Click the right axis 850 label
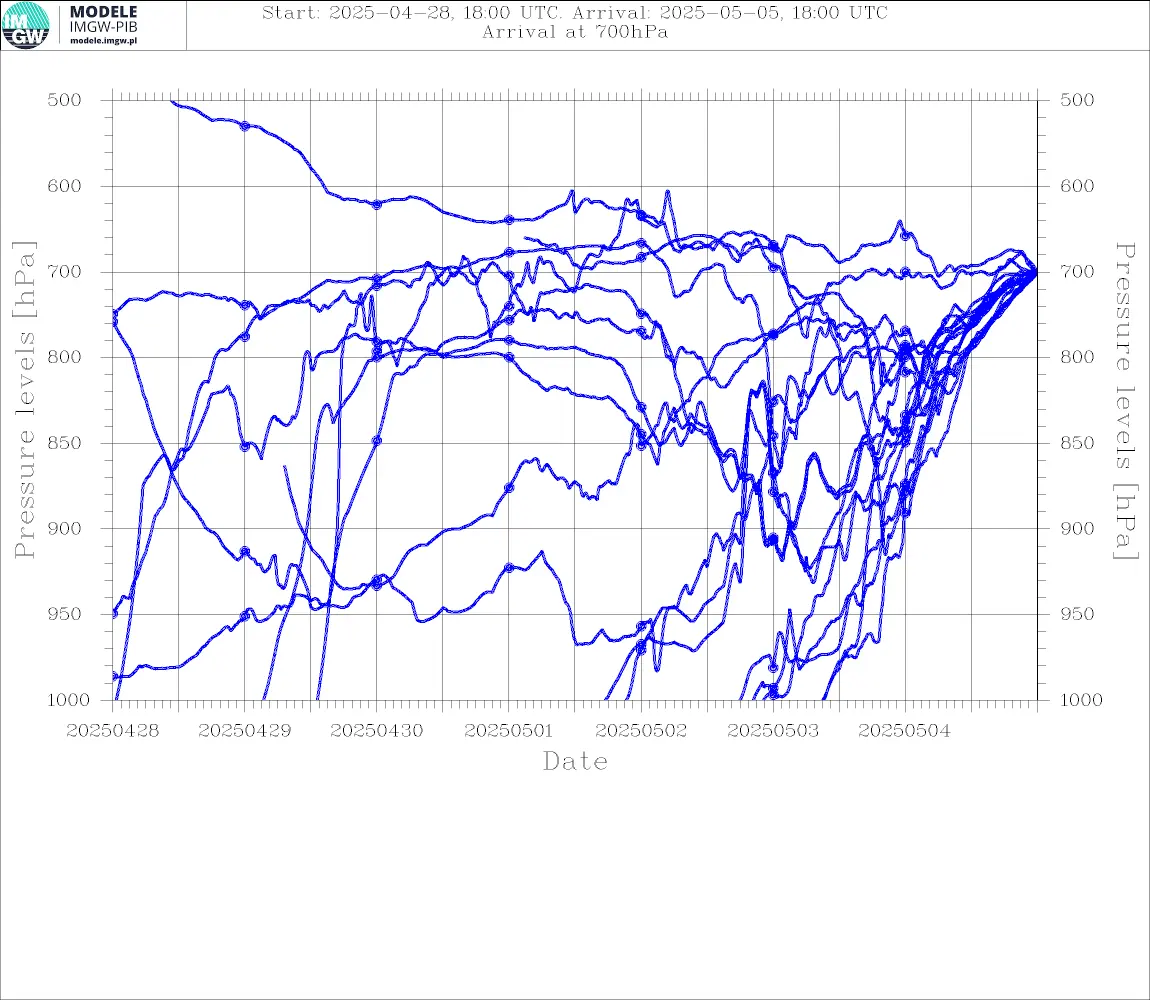The width and height of the screenshot is (1150, 1000). 1077,443
